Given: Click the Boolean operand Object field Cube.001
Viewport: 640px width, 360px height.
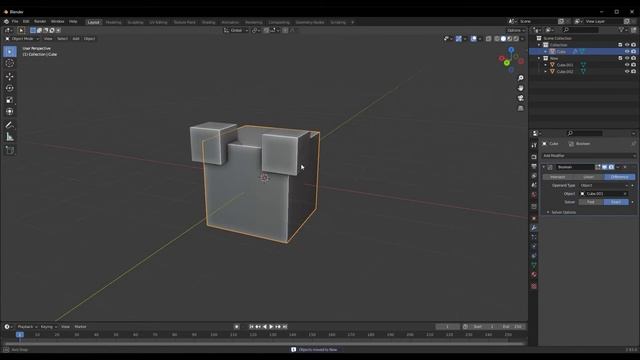Looking at the screenshot, I should coord(604,193).
